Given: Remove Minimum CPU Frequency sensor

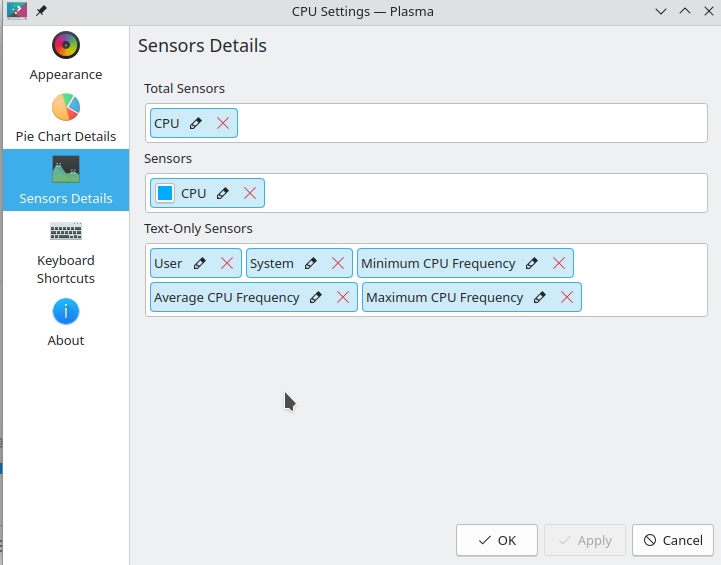Looking at the screenshot, I should [559, 263].
